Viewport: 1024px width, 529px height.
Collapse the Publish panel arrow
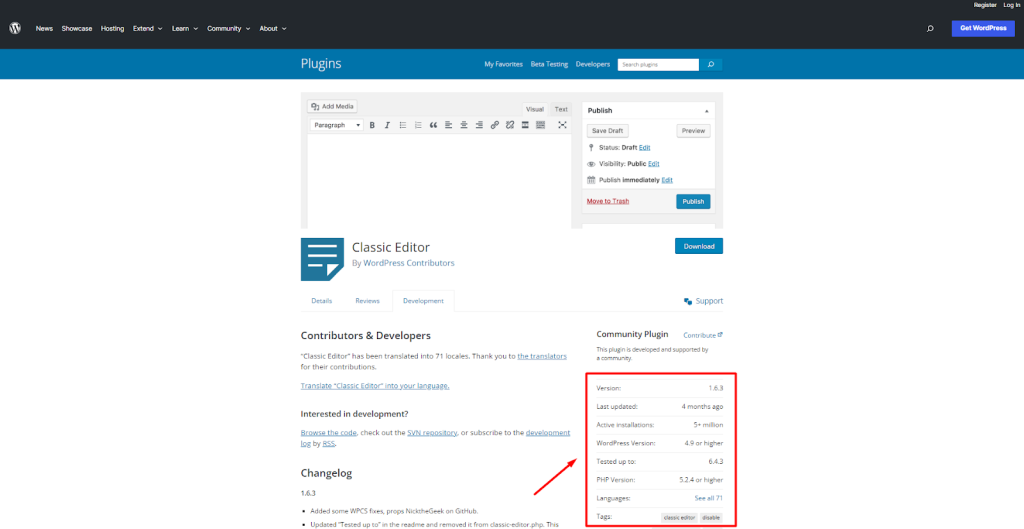707,111
